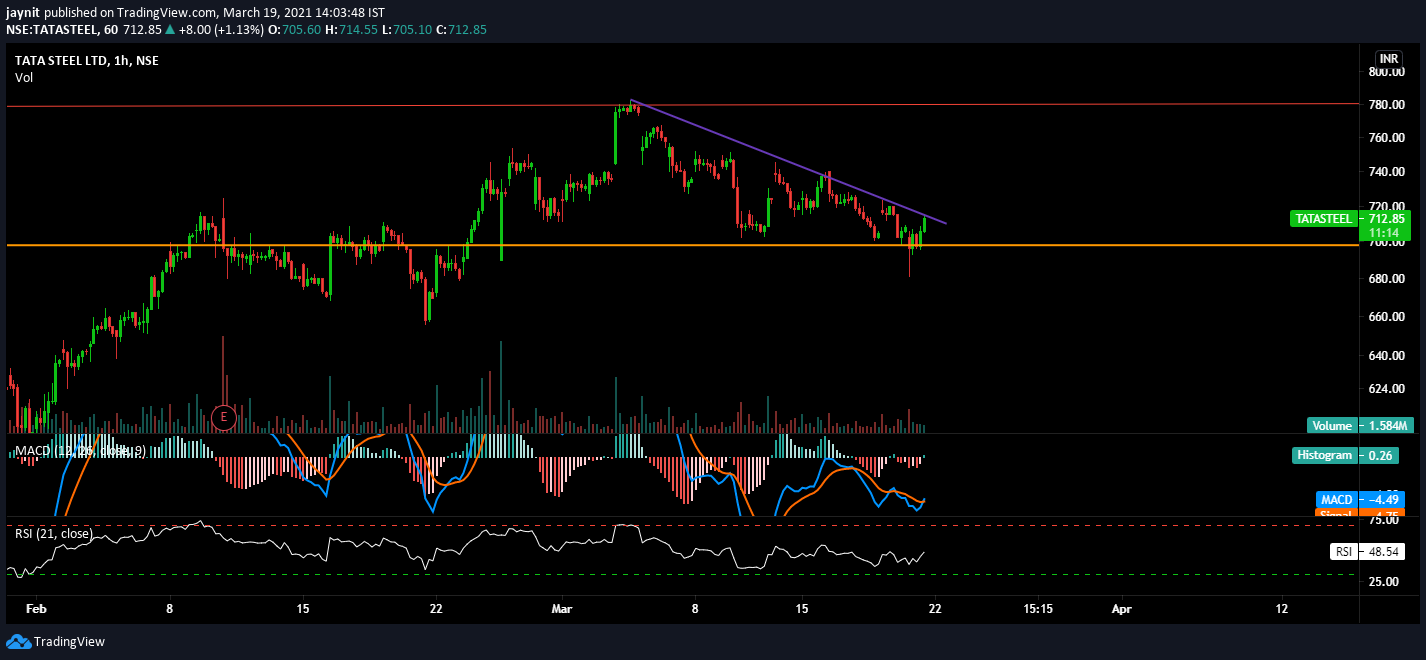This screenshot has width=1426, height=660.
Task: Click the TATASTEEL price label tag
Action: [x=1324, y=218]
